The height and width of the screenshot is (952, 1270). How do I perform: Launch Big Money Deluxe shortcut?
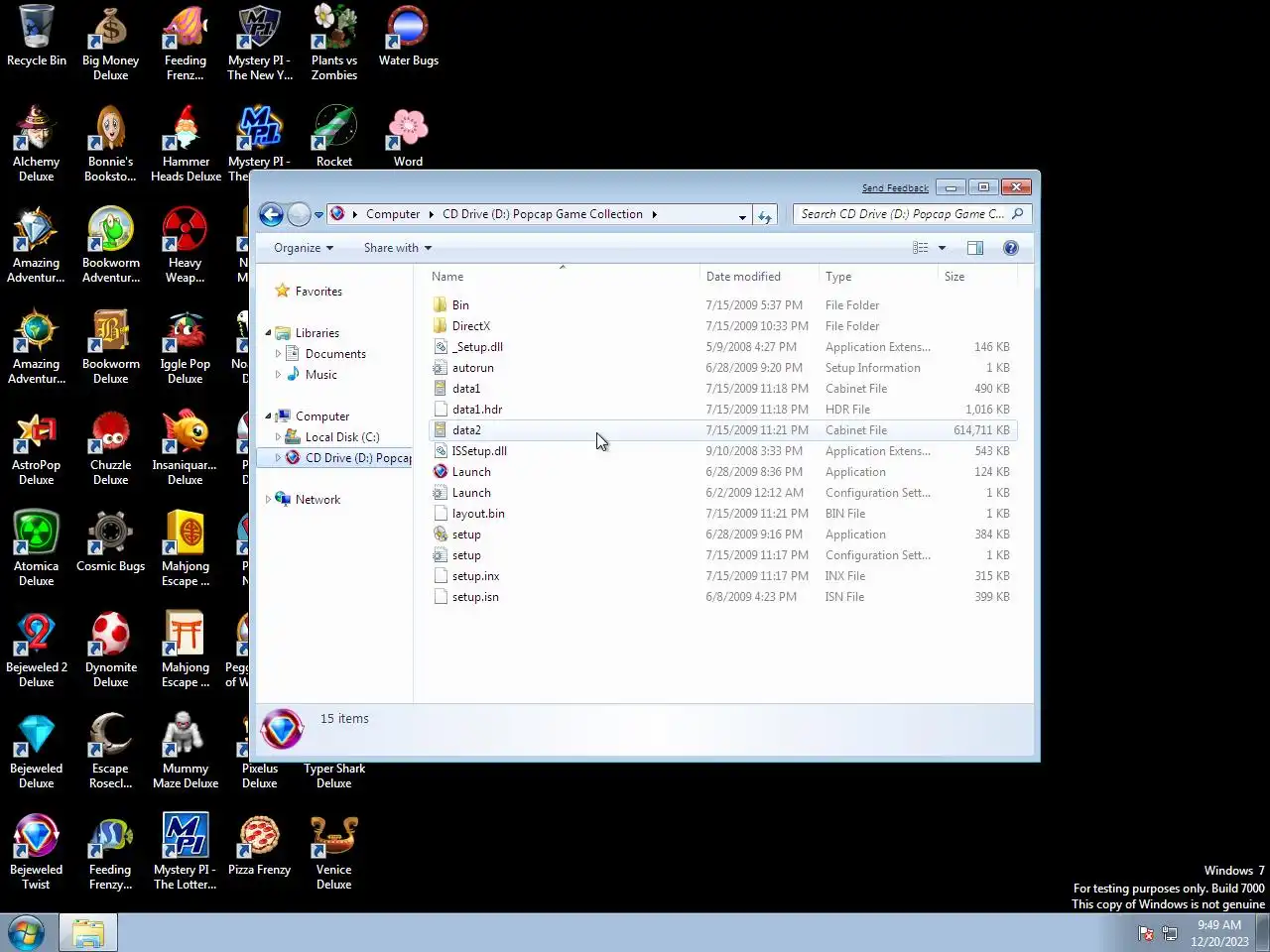pos(110,44)
